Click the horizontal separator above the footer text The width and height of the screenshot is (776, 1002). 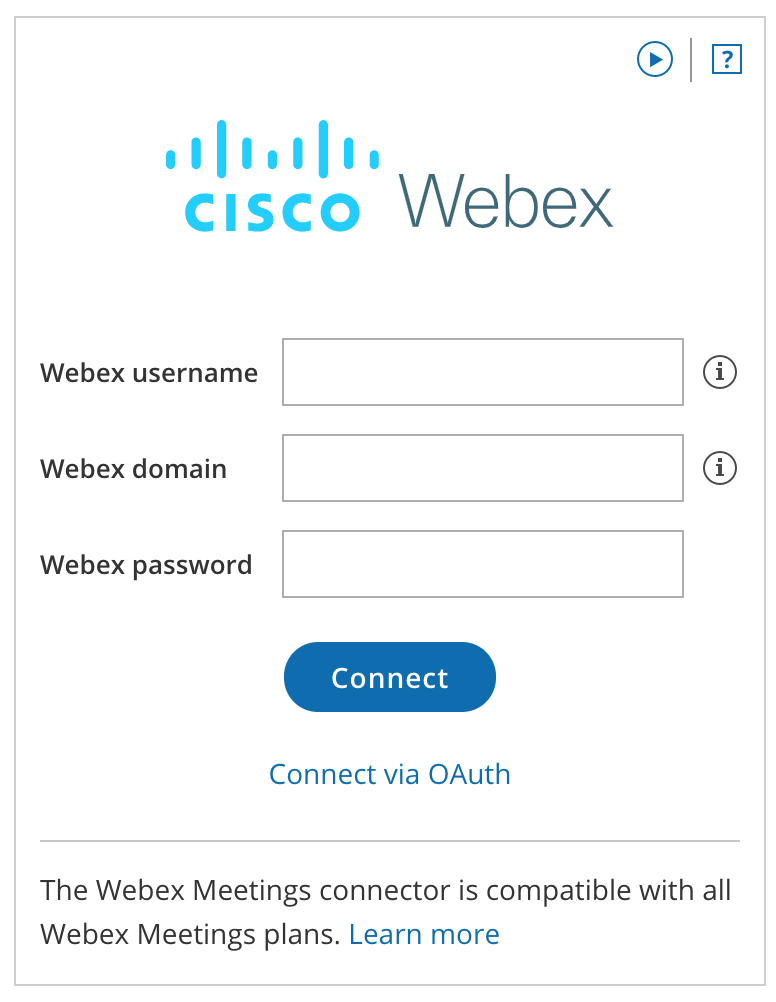(390, 841)
